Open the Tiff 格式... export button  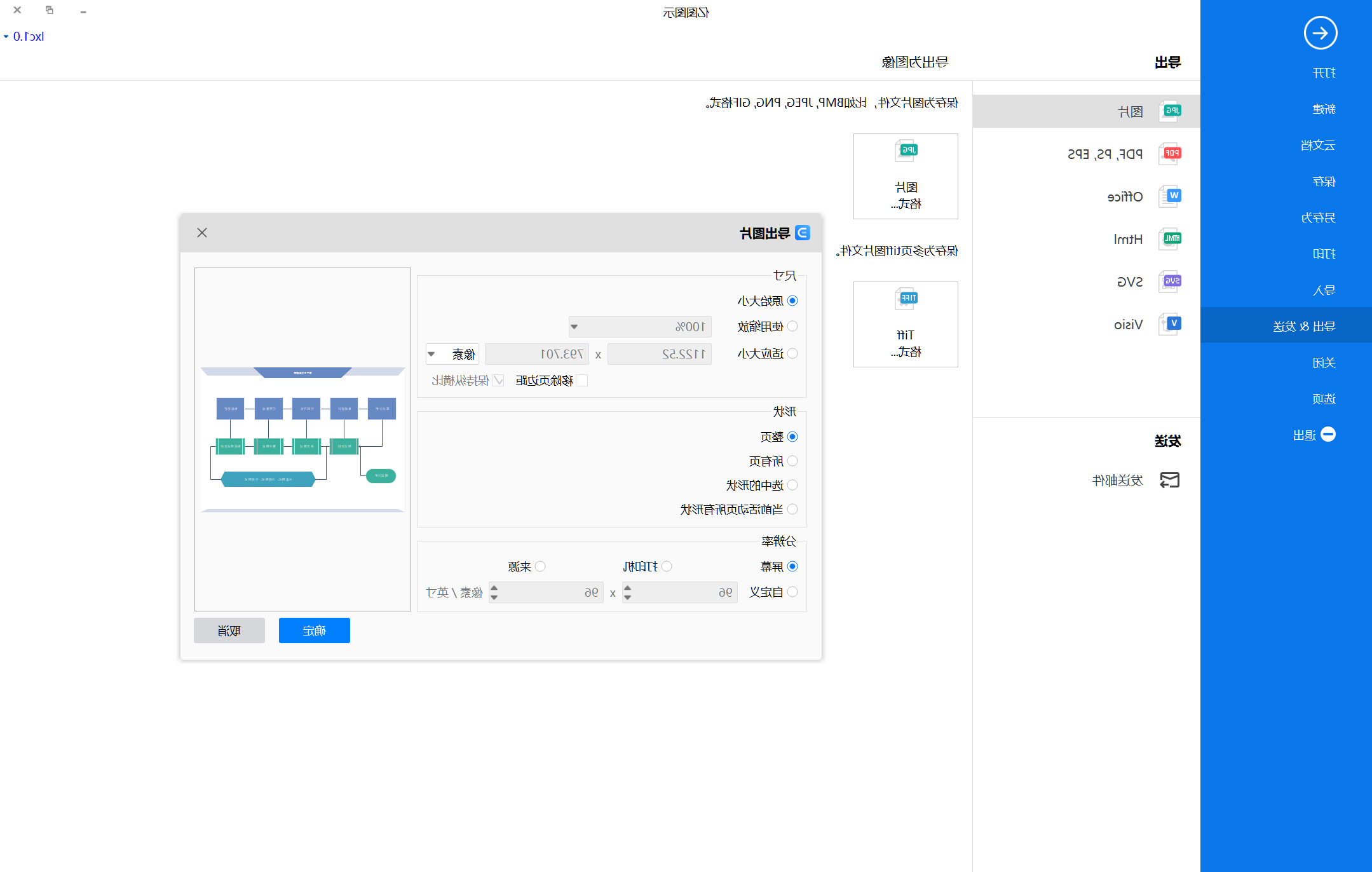coord(906,324)
